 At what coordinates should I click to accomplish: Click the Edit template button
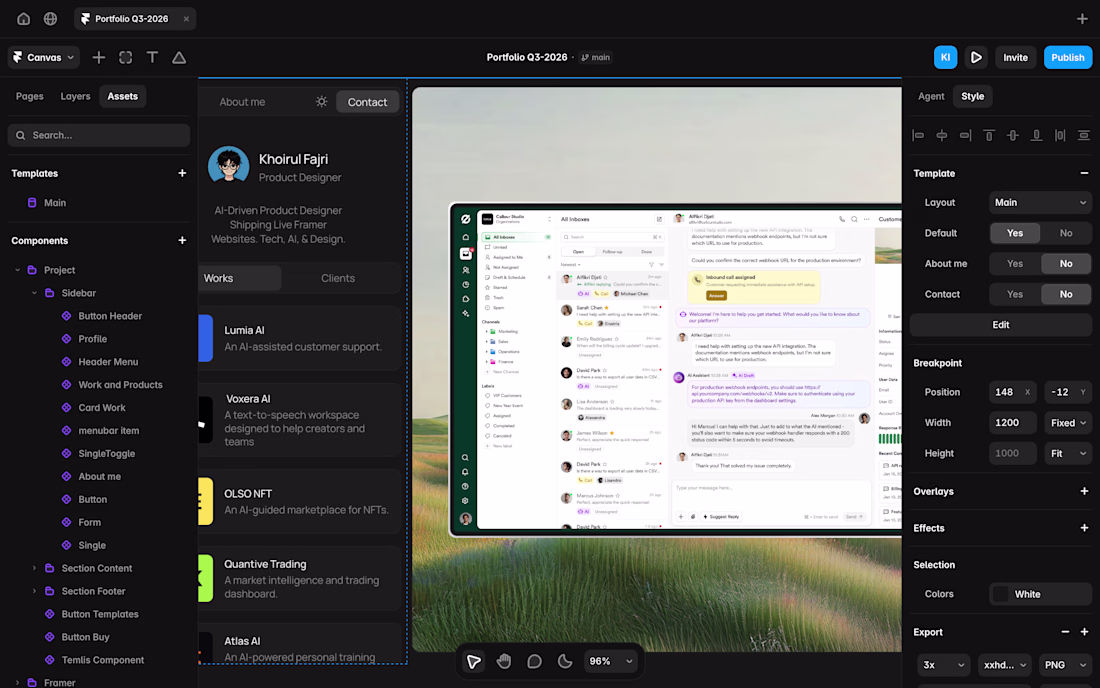(1000, 325)
